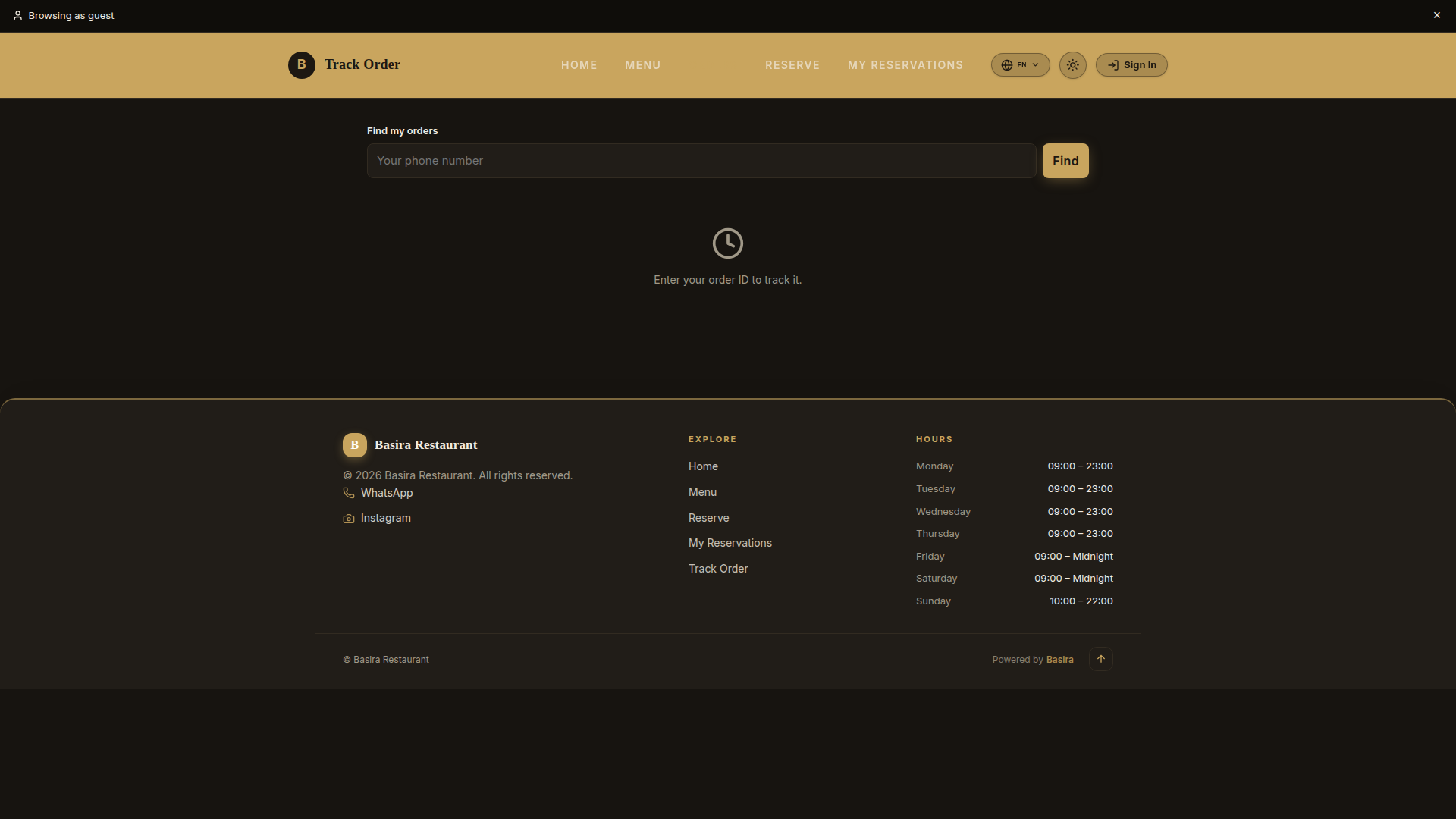Open the Instagram link

point(385,518)
